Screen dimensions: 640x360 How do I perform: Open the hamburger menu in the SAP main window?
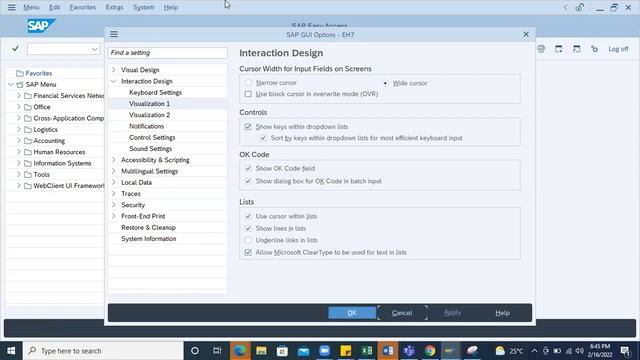(11, 7)
